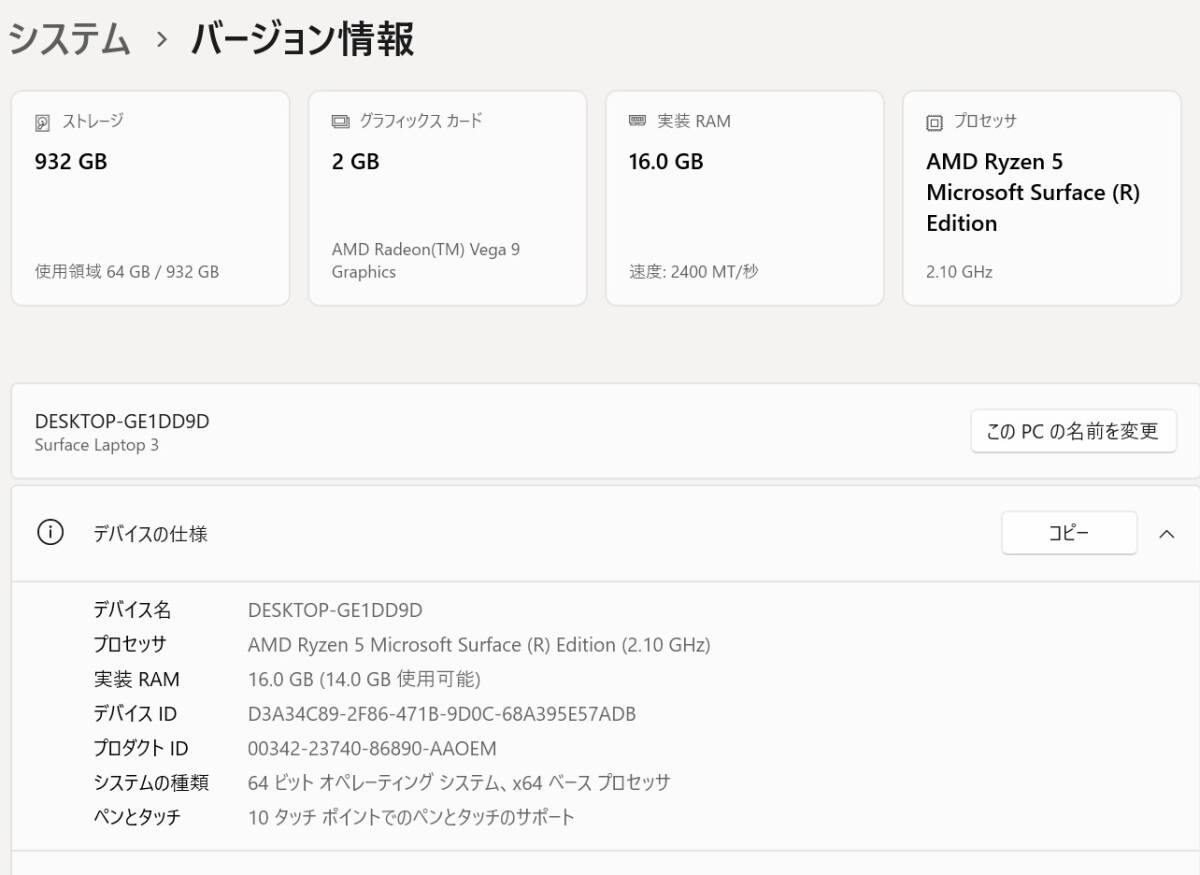Click the storage disk icon
Viewport: 1200px width, 875px height.
43,123
